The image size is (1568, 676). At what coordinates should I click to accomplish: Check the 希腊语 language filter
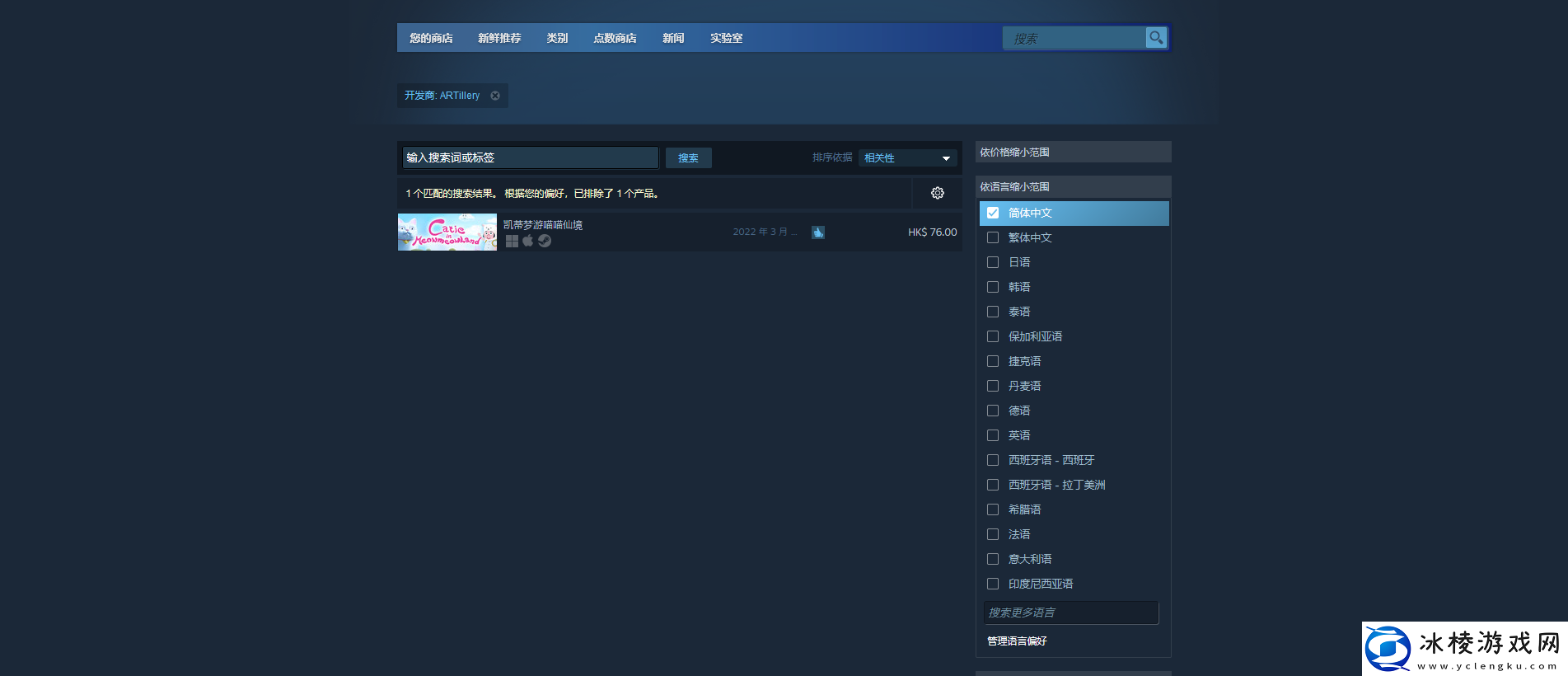click(x=993, y=509)
